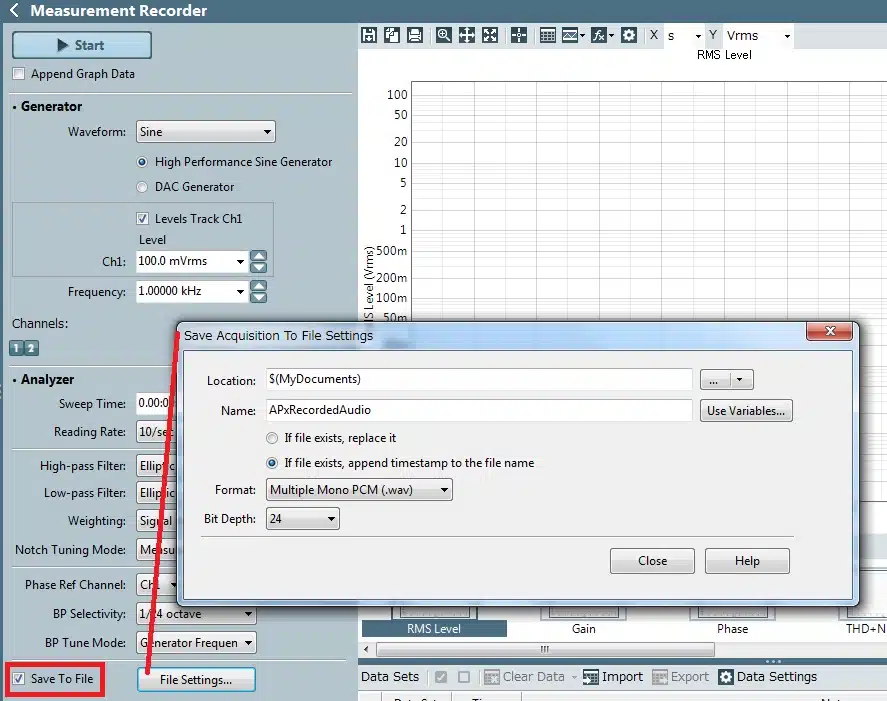Open the Waveform dropdown showing Sine
Screen dimensions: 887x701
click(205, 131)
